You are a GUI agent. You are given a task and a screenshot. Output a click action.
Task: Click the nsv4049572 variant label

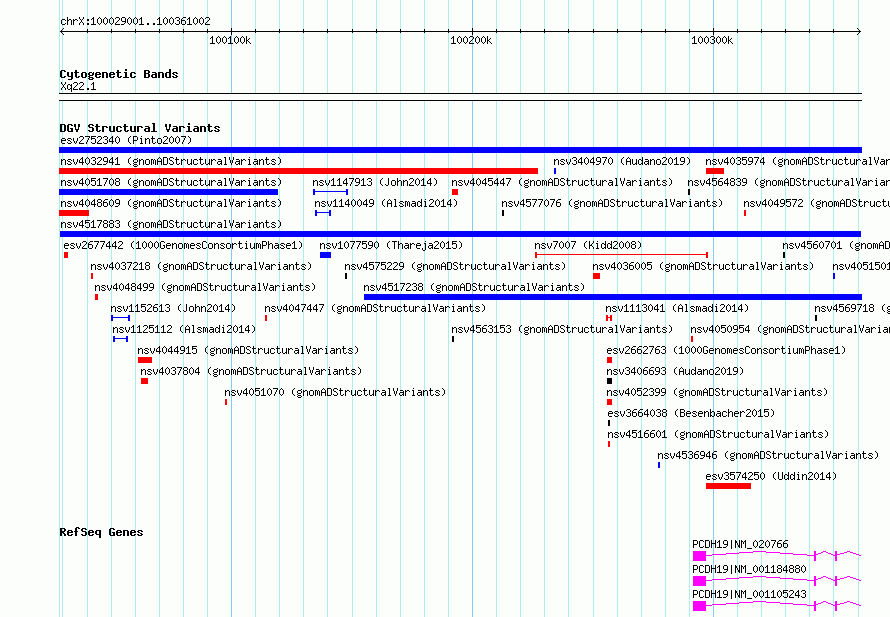pyautogui.click(x=816, y=203)
